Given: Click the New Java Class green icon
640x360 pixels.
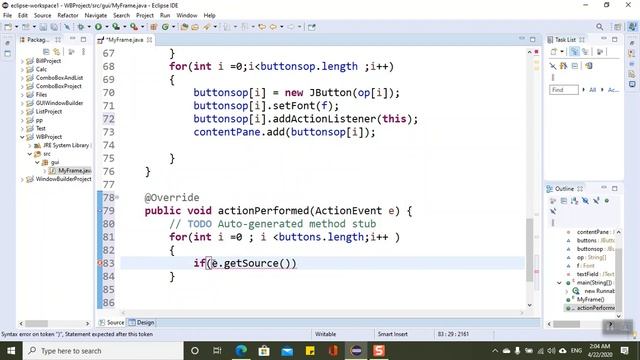Looking at the screenshot, I should pos(165,27).
